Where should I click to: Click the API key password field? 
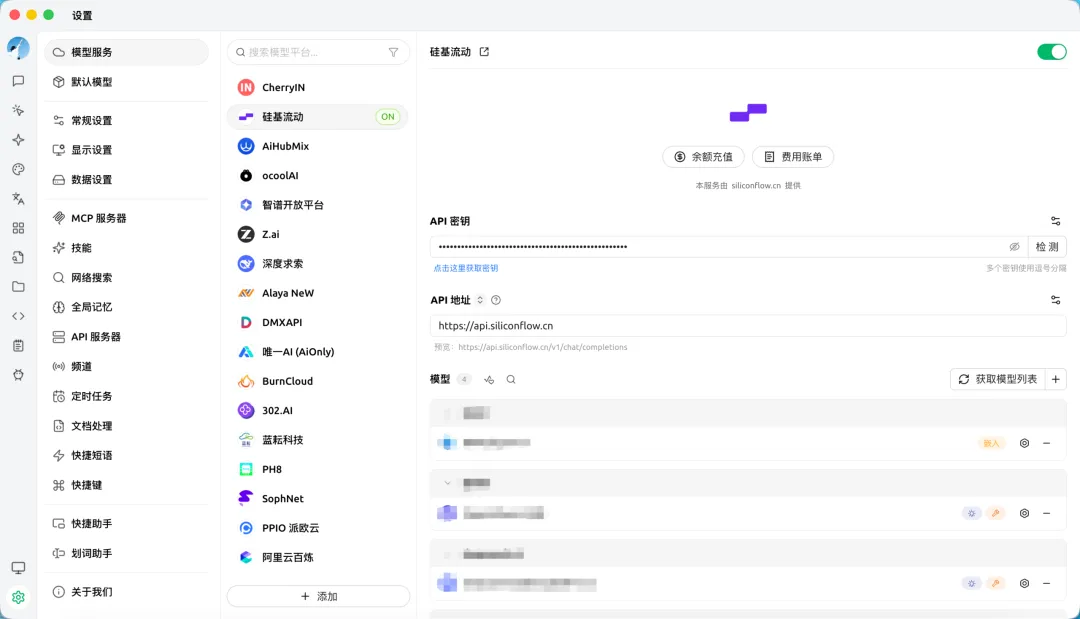point(720,246)
